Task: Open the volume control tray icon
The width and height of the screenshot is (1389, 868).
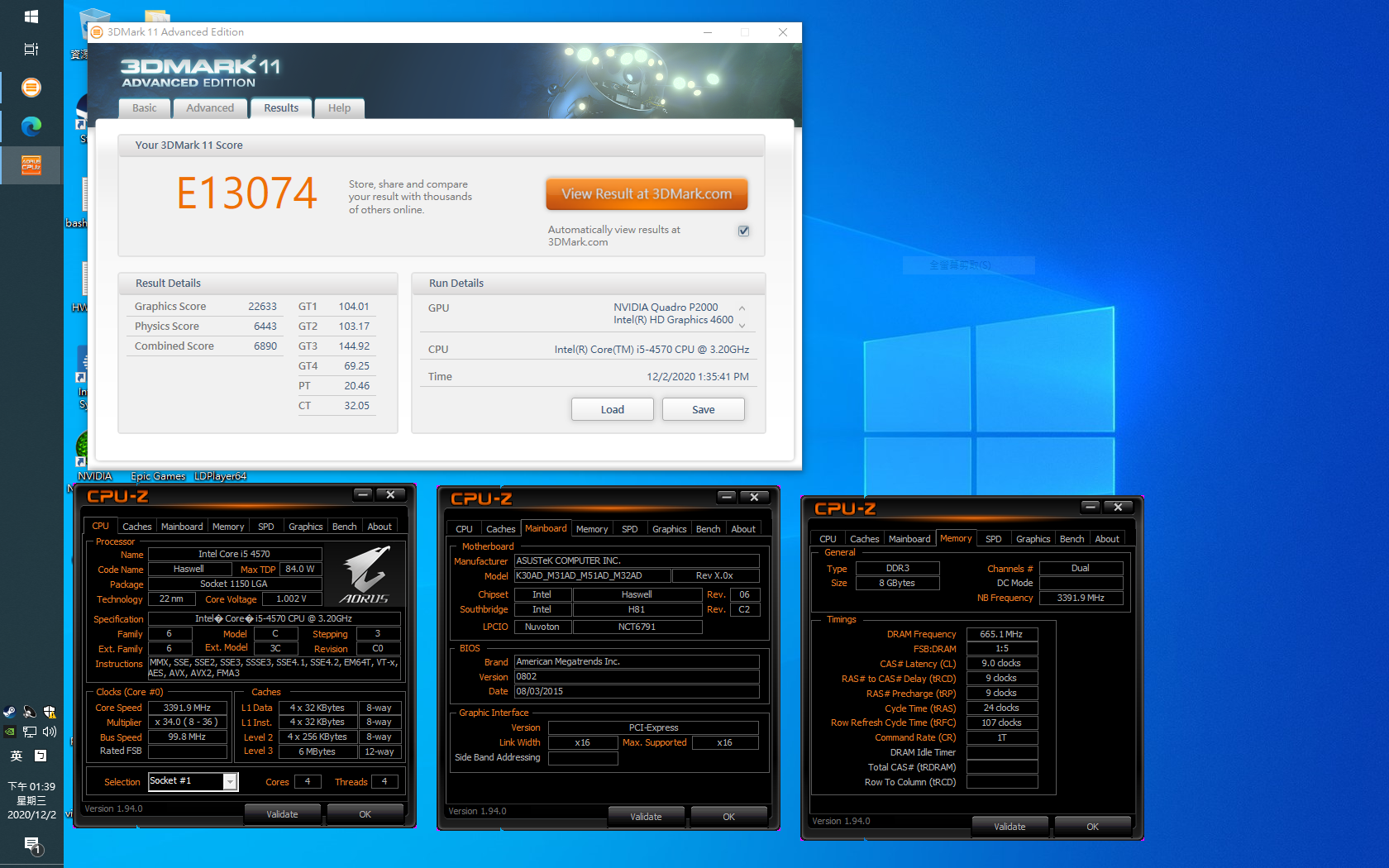Action: click(x=50, y=732)
